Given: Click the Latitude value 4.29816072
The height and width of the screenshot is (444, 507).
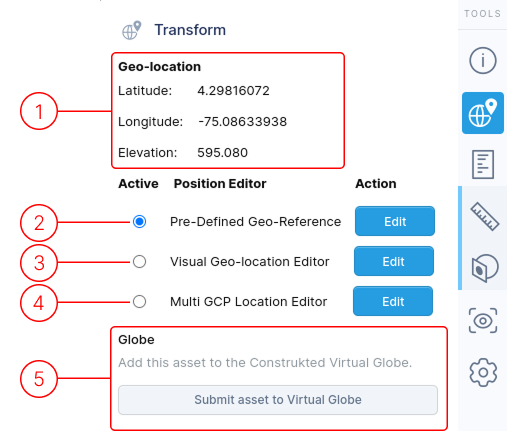Looking at the screenshot, I should pyautogui.click(x=233, y=91).
